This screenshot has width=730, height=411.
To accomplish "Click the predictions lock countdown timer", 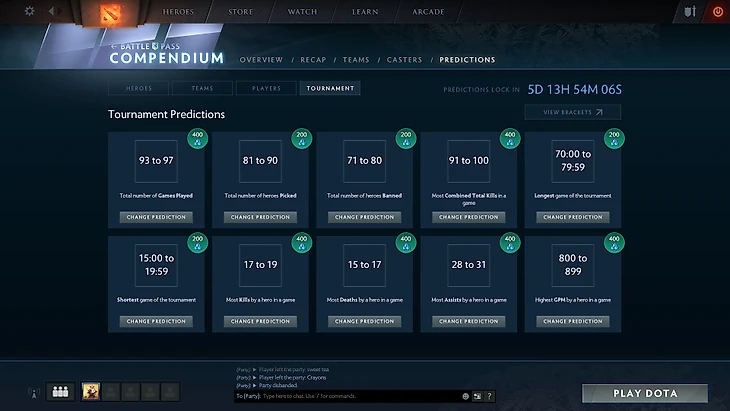I will [575, 89].
